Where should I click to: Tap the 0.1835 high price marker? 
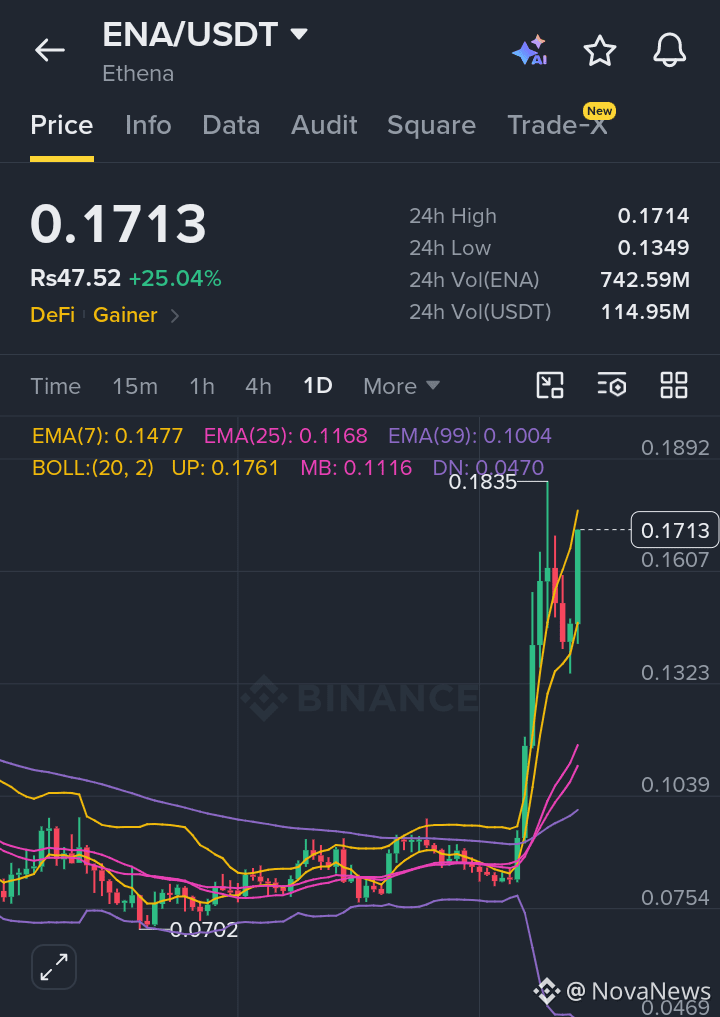click(x=483, y=482)
